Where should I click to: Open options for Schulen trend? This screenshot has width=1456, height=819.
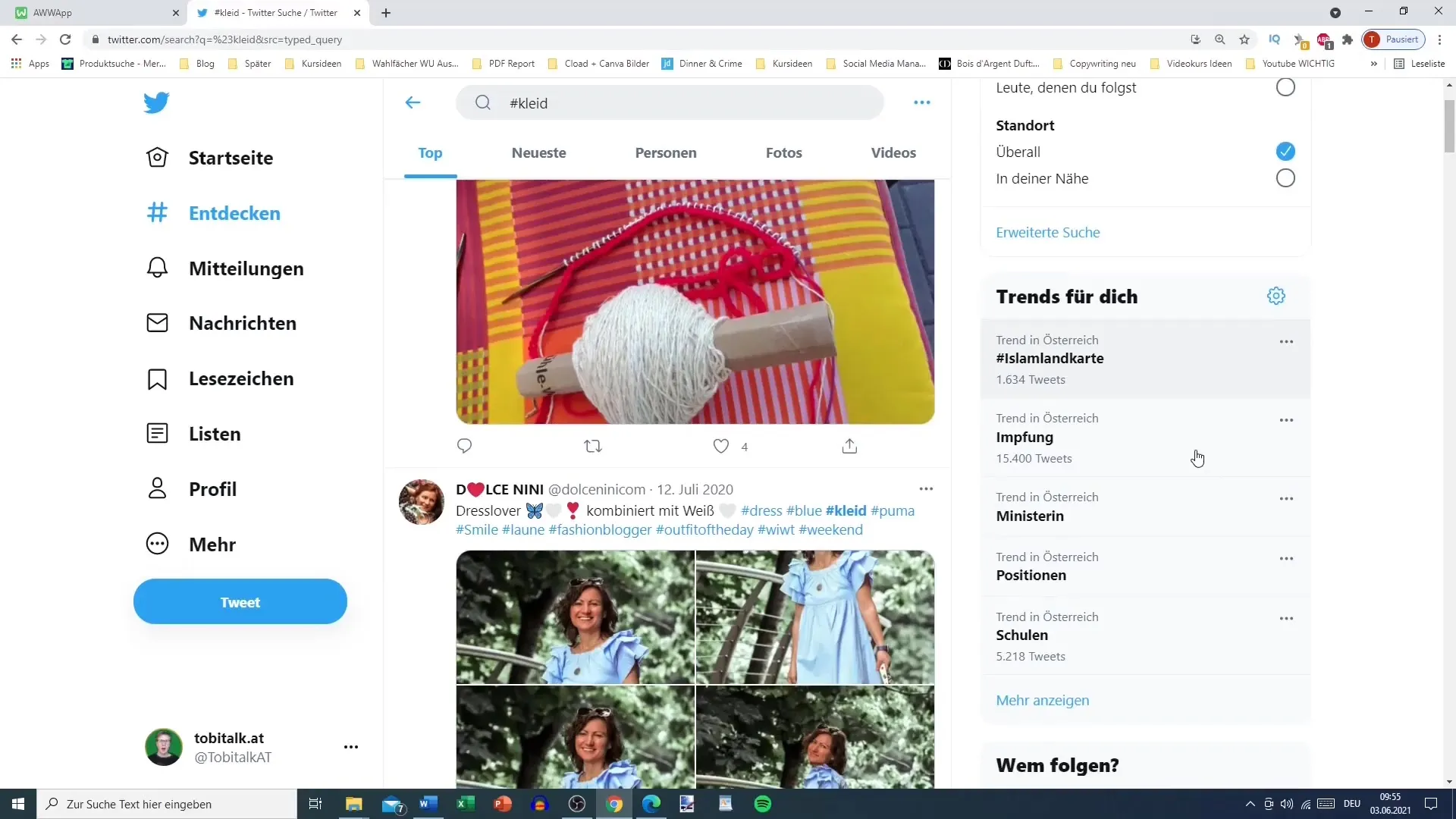[1286, 619]
